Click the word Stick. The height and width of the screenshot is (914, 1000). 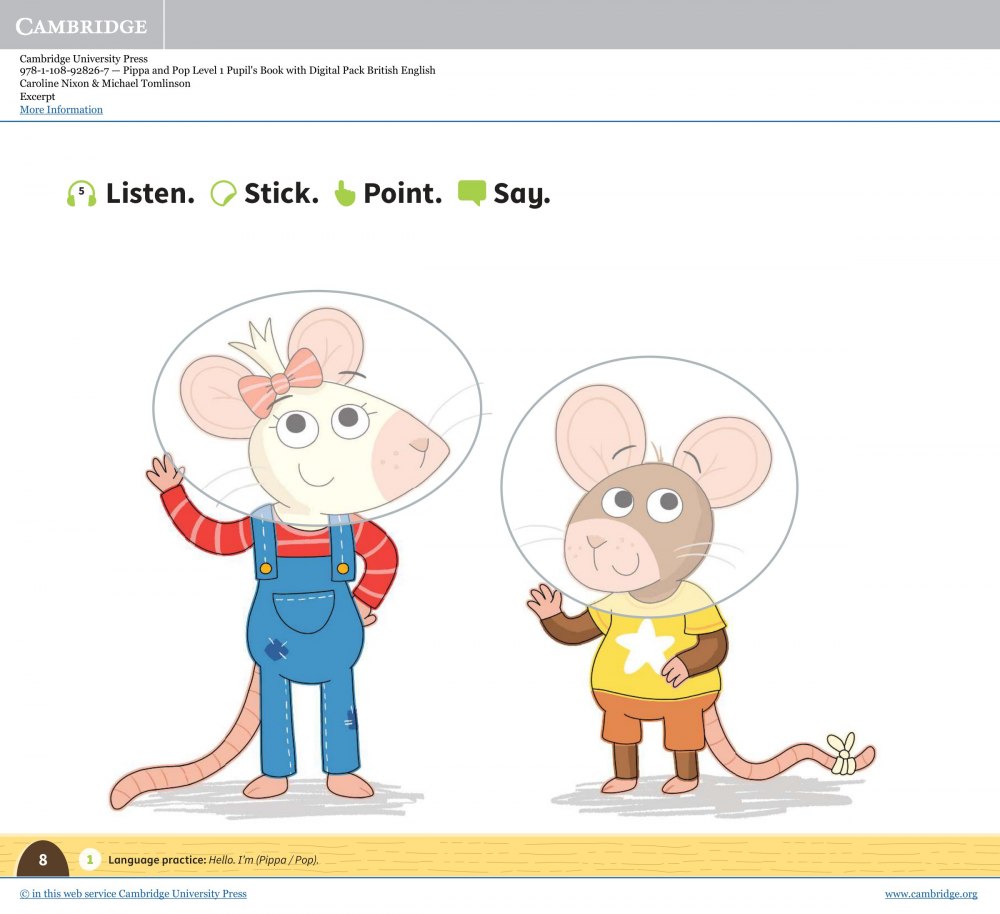pyautogui.click(x=281, y=193)
